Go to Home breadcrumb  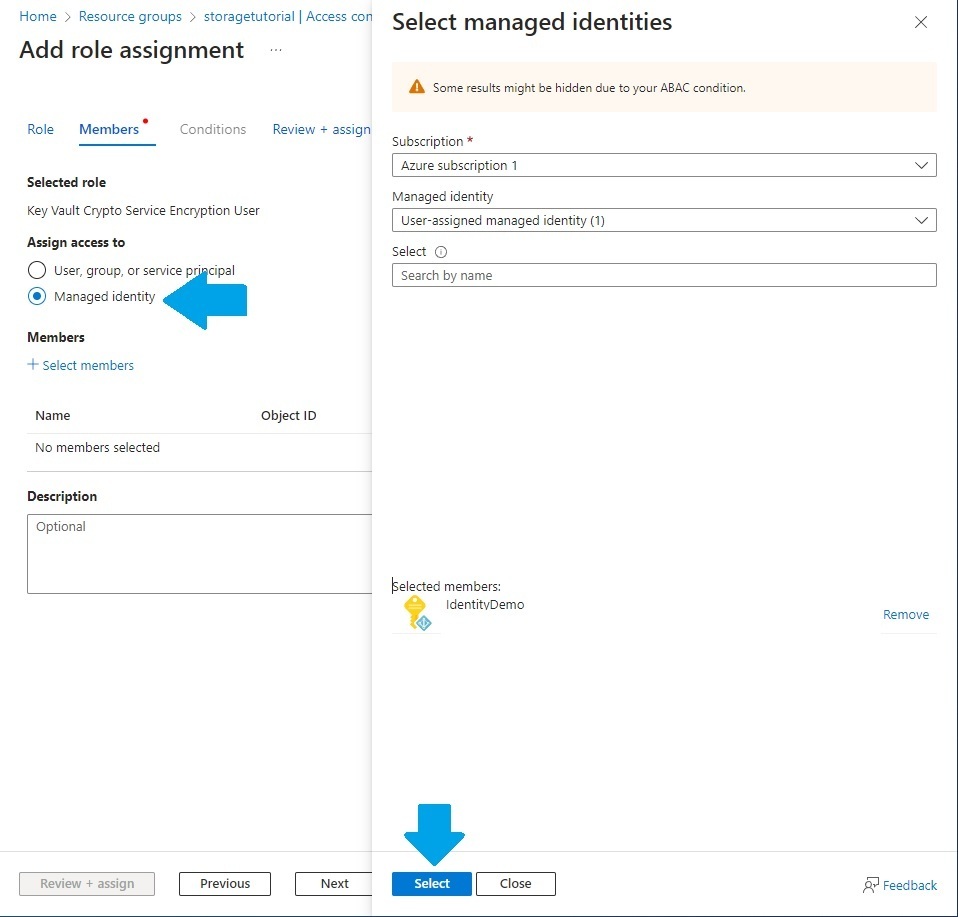[x=38, y=16]
